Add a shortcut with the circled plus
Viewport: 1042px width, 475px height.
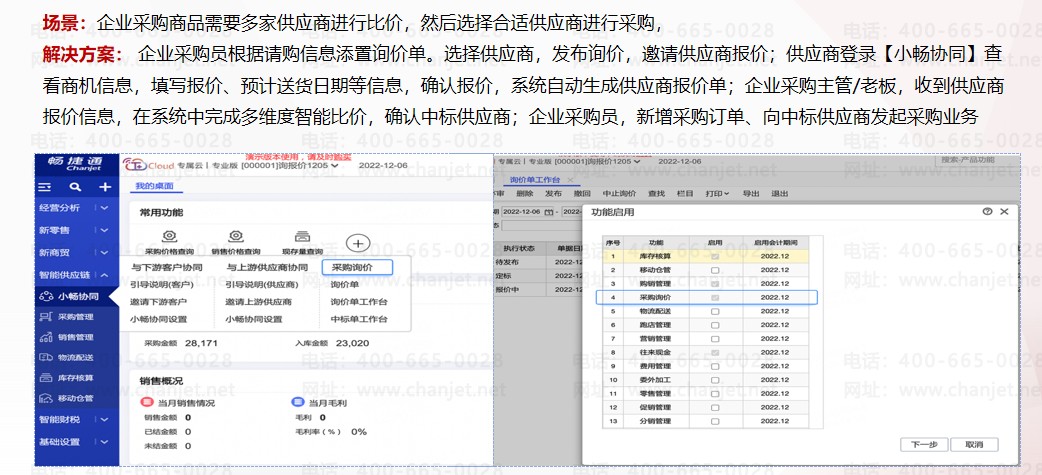358,243
